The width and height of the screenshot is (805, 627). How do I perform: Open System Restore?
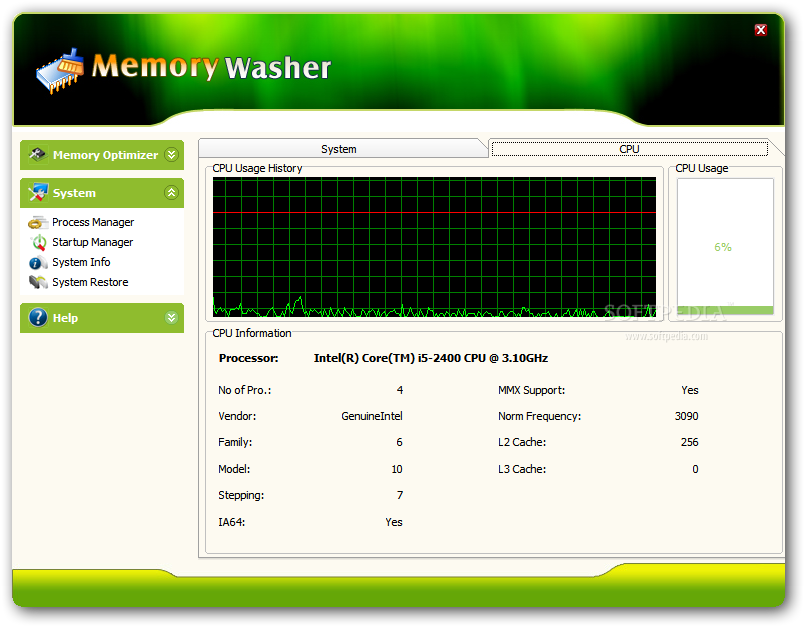click(x=90, y=282)
